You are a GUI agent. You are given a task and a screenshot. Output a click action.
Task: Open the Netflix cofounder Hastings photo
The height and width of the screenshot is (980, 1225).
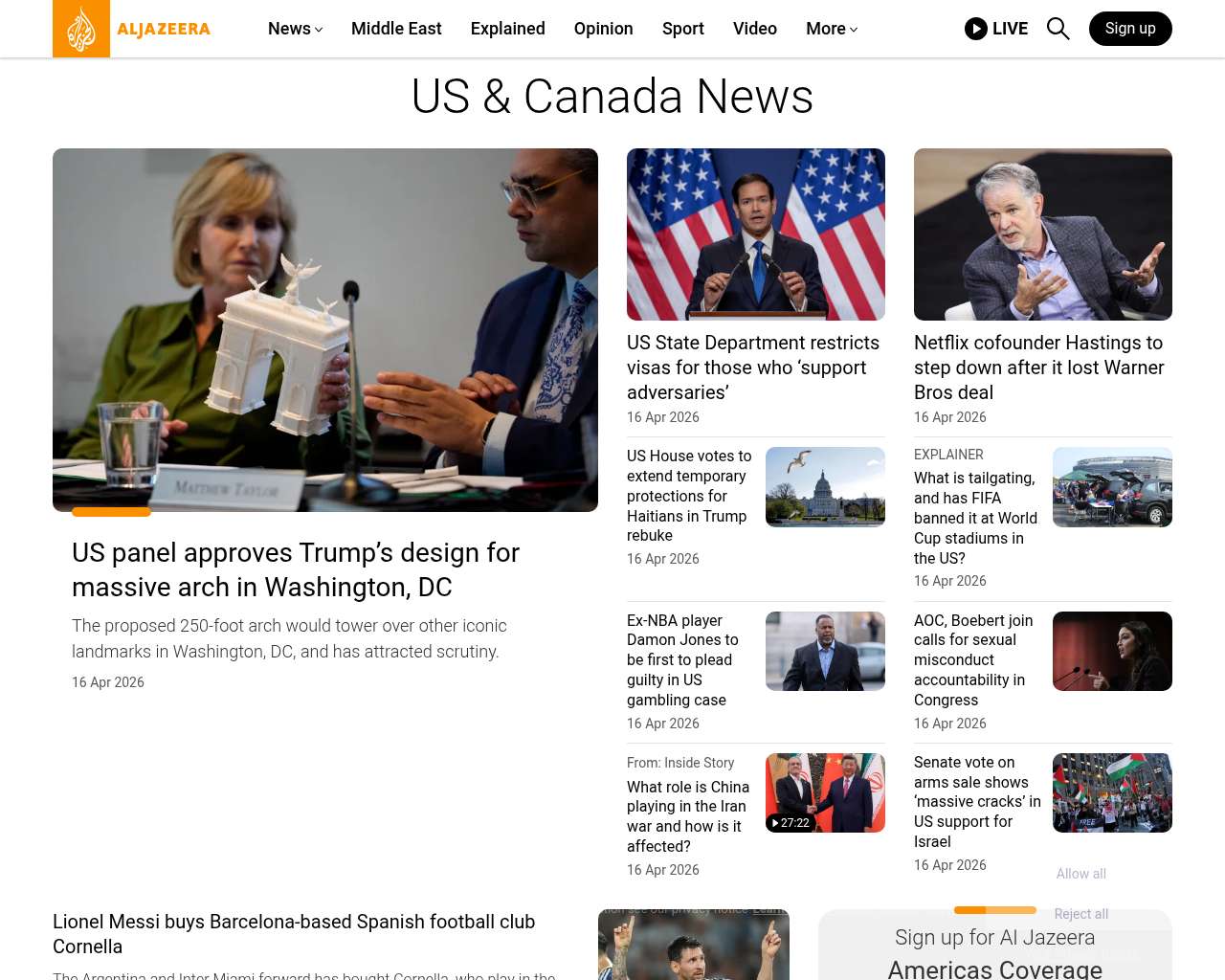pyautogui.click(x=1043, y=234)
